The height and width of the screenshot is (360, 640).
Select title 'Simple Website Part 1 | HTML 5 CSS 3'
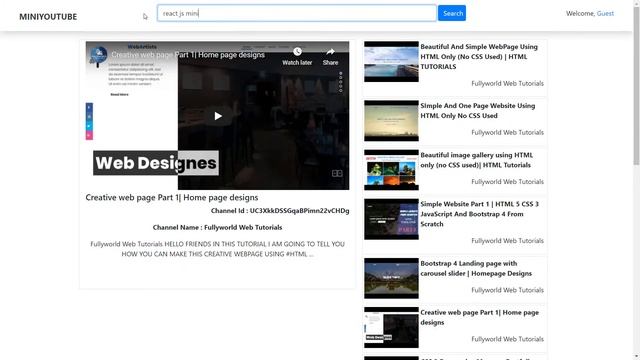point(480,214)
